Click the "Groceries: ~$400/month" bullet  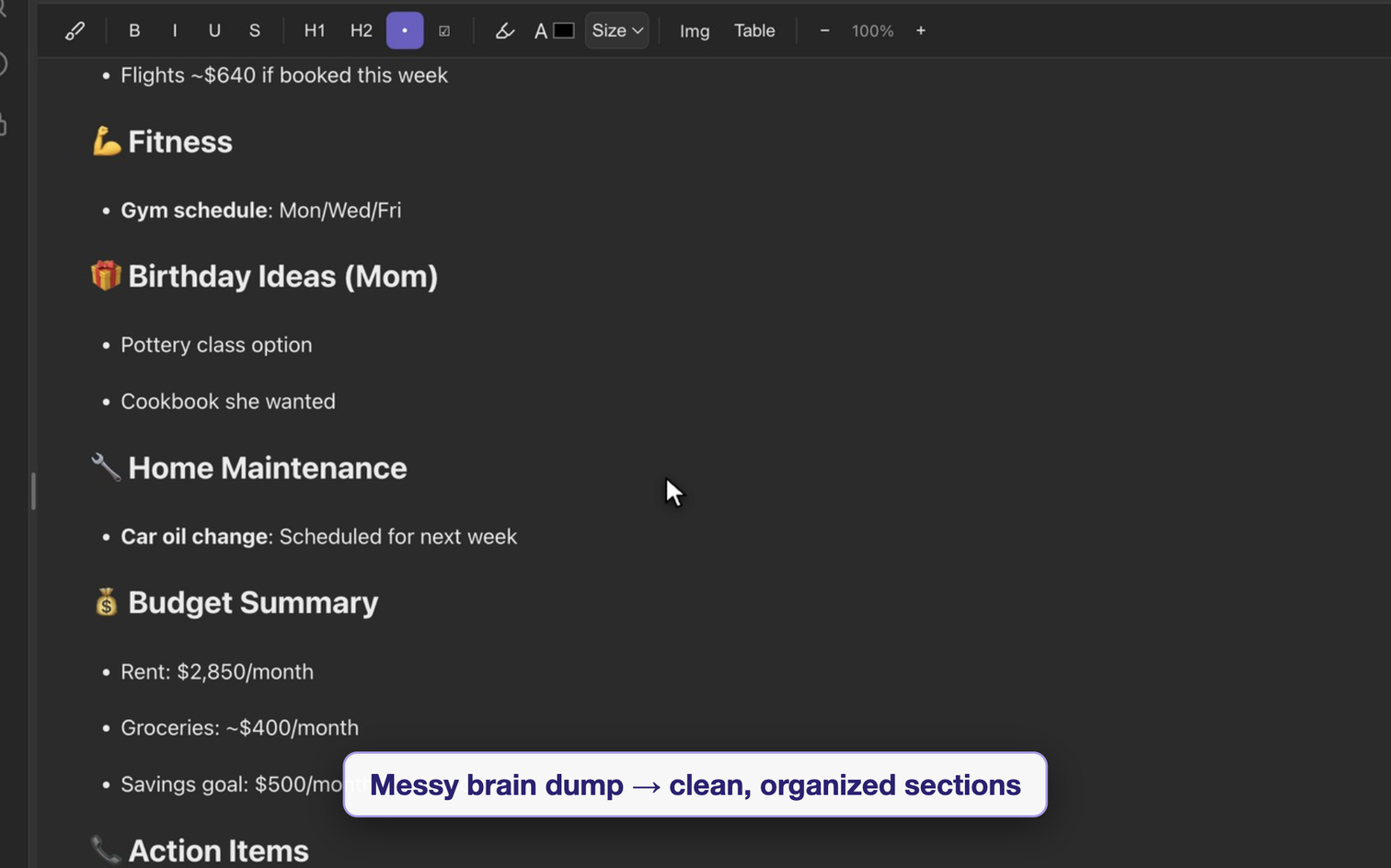click(x=240, y=727)
